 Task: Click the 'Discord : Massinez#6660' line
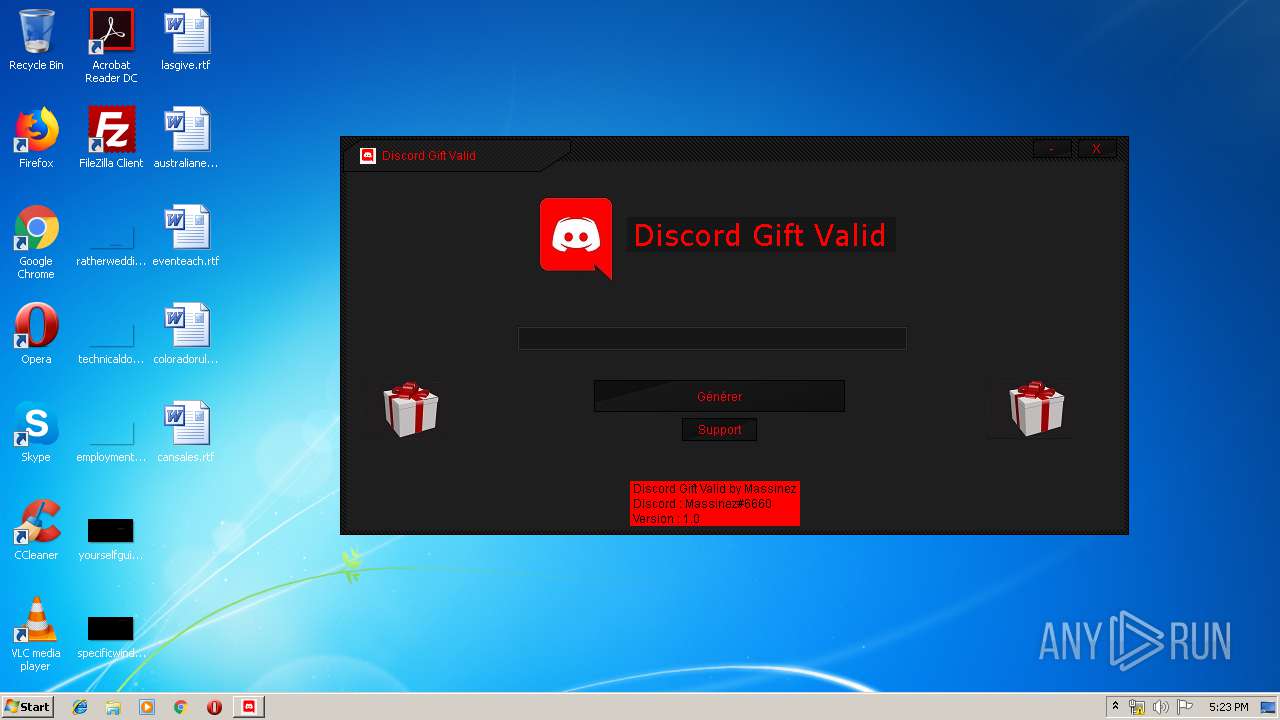(x=702, y=504)
